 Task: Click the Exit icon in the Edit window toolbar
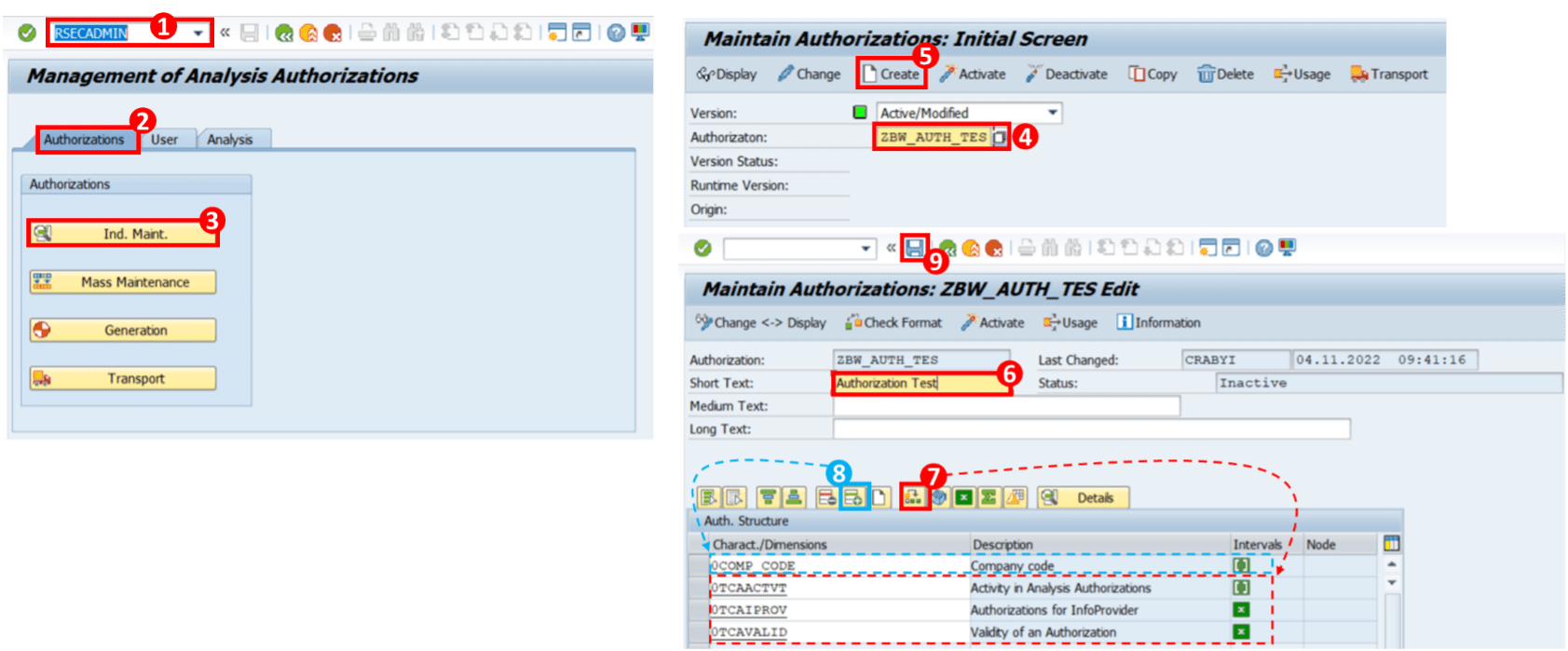point(972,249)
